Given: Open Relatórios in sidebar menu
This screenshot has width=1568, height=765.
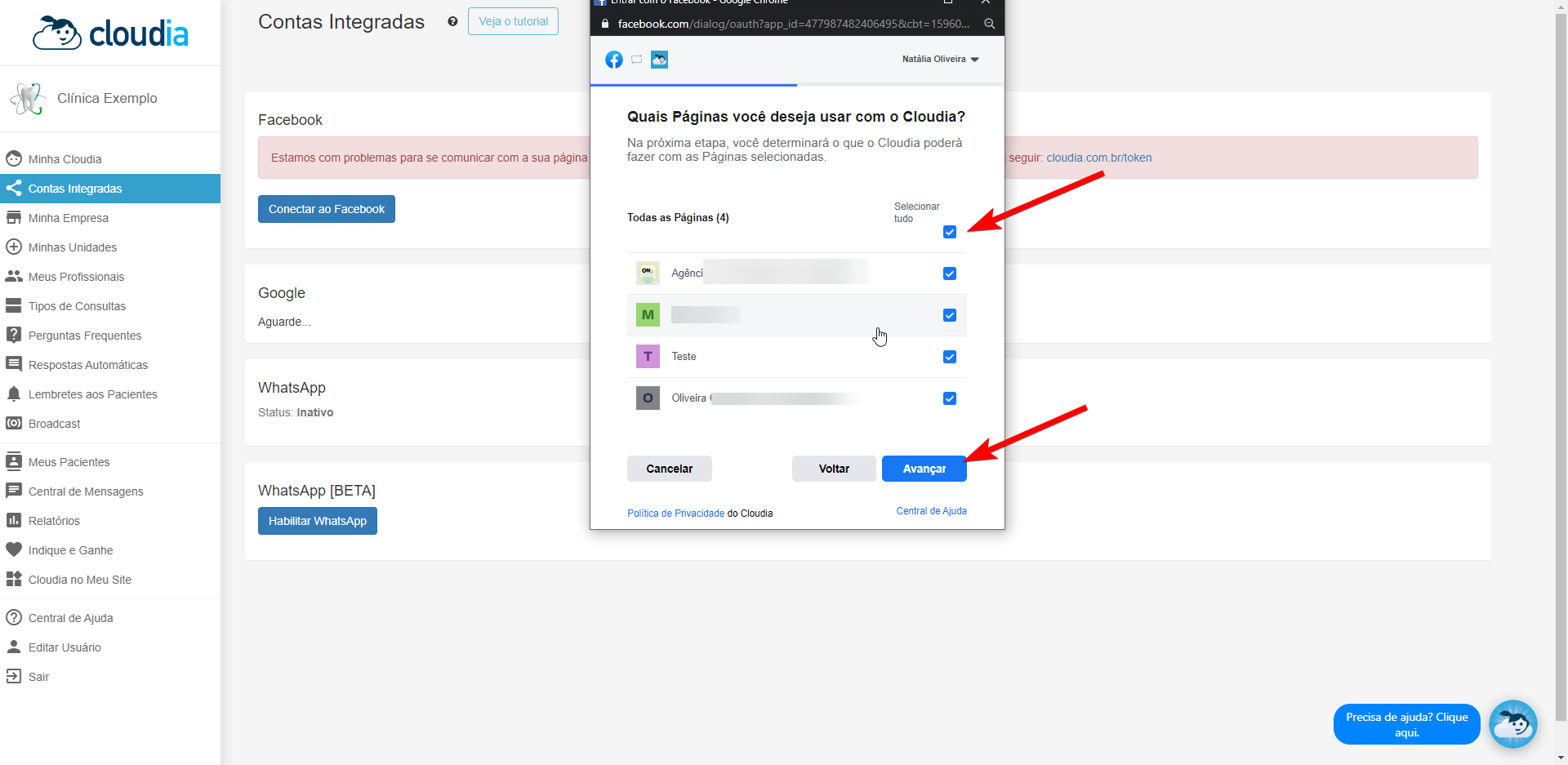Looking at the screenshot, I should pyautogui.click(x=54, y=521).
